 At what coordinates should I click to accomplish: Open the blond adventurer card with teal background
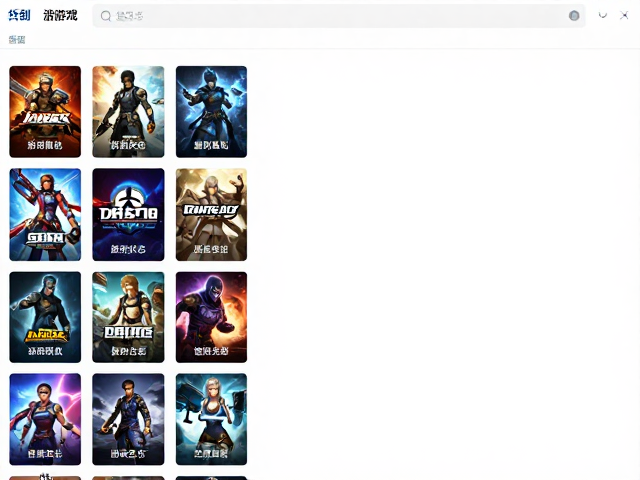pyautogui.click(x=128, y=317)
